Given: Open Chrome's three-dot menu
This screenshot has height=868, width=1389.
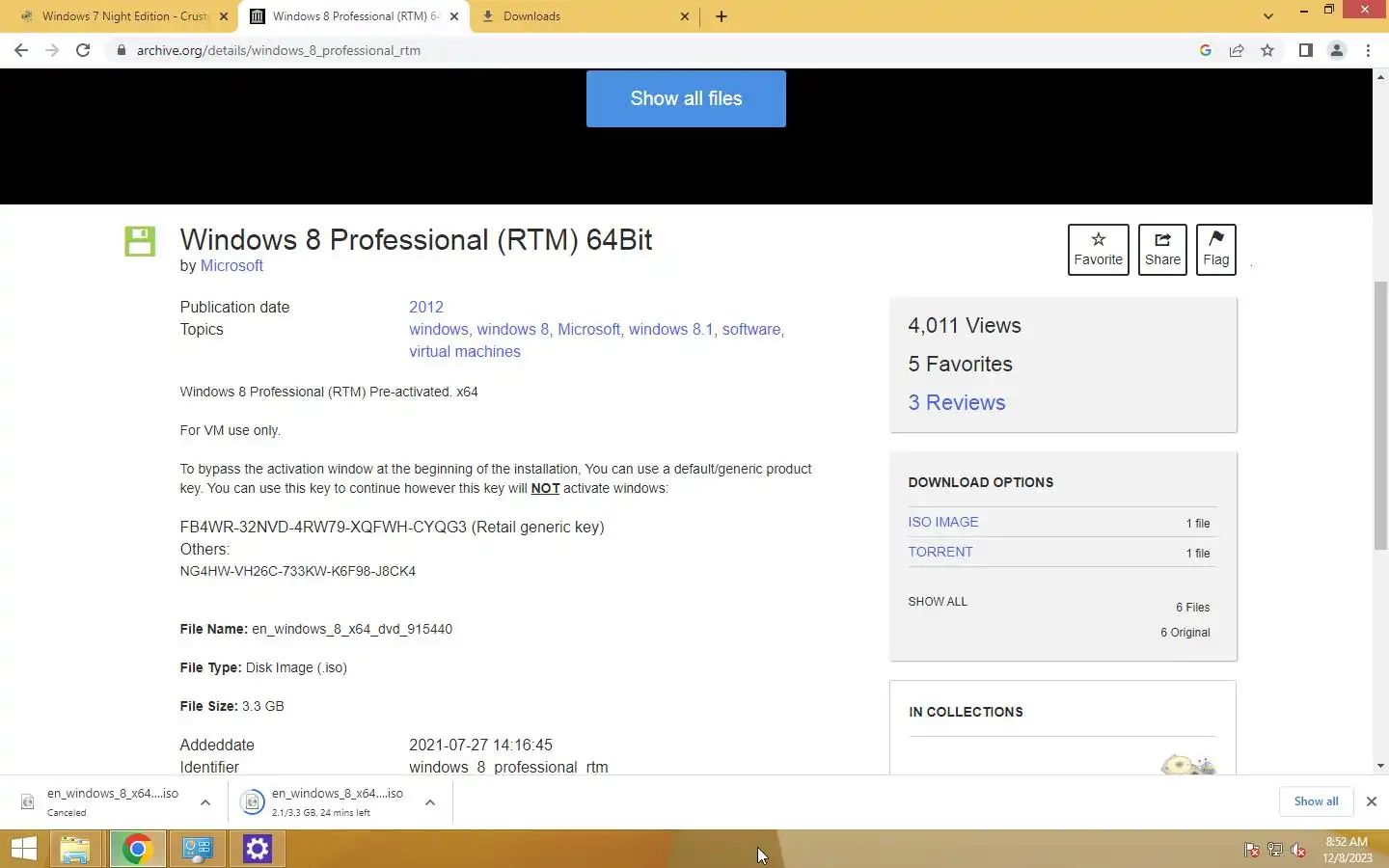Looking at the screenshot, I should (x=1368, y=50).
